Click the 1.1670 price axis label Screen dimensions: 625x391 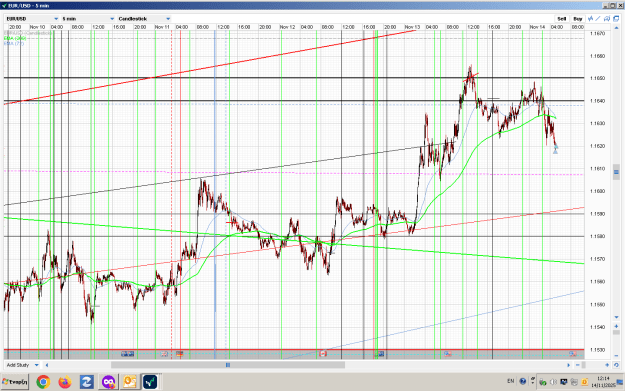(597, 33)
